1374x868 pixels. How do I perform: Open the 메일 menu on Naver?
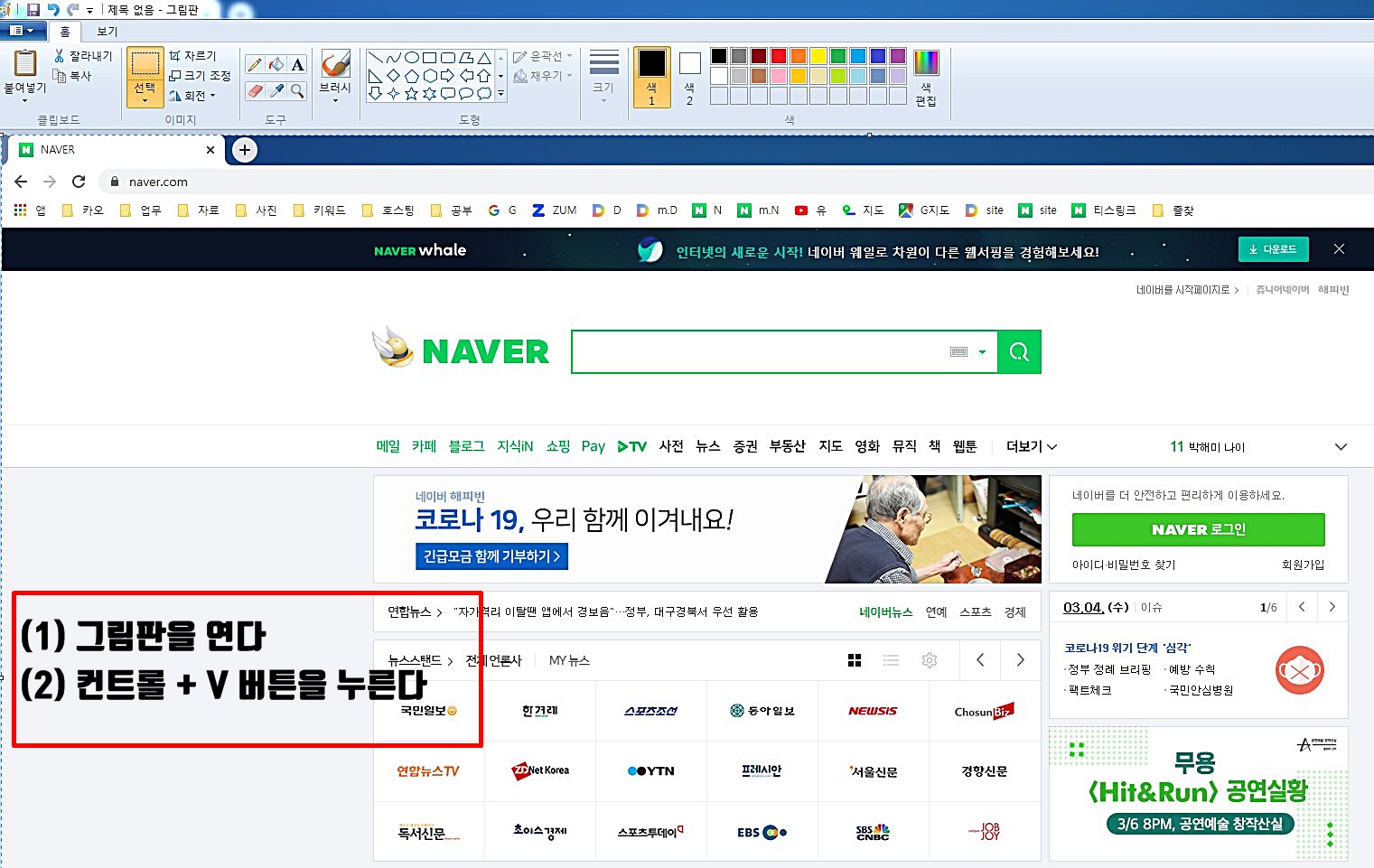coord(388,446)
